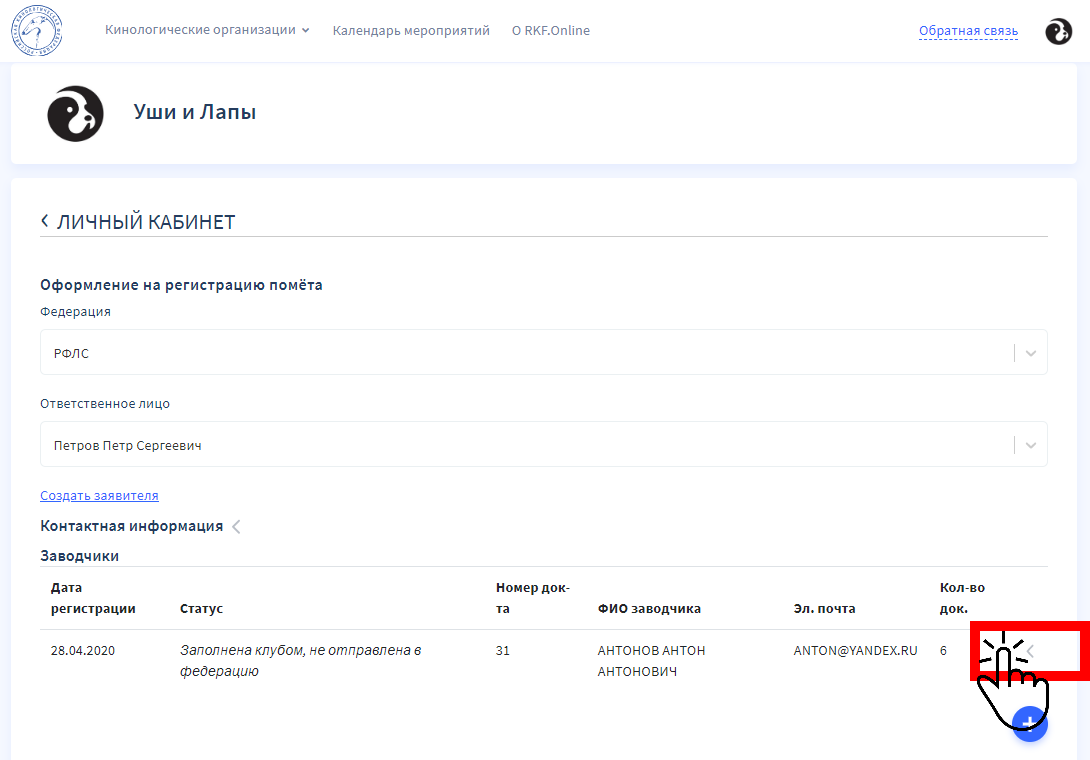The height and width of the screenshot is (760, 1090).
Task: Click the RKF logo in the header
Action: click(37, 30)
